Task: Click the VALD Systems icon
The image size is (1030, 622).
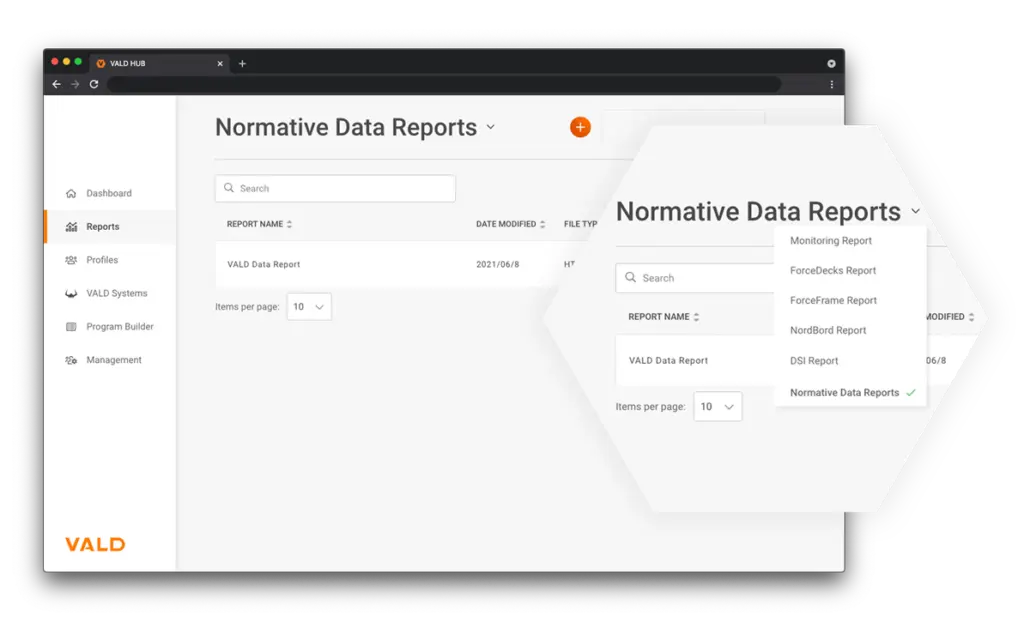Action: coord(71,294)
